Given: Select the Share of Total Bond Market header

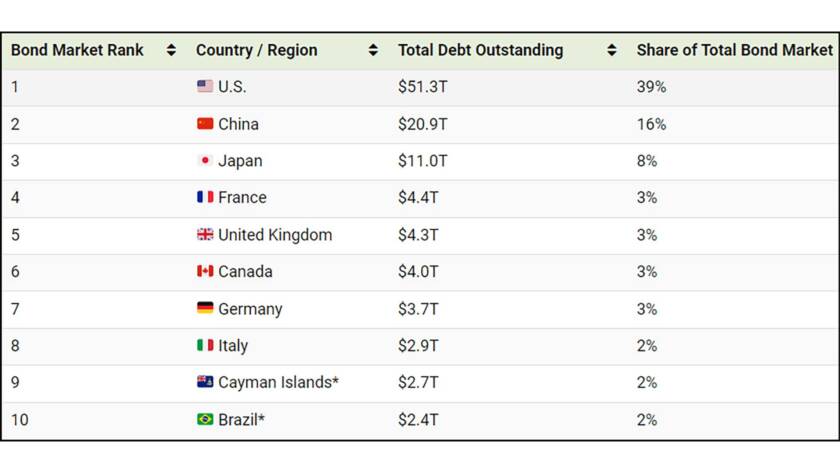Looking at the screenshot, I should pyautogui.click(x=734, y=50).
